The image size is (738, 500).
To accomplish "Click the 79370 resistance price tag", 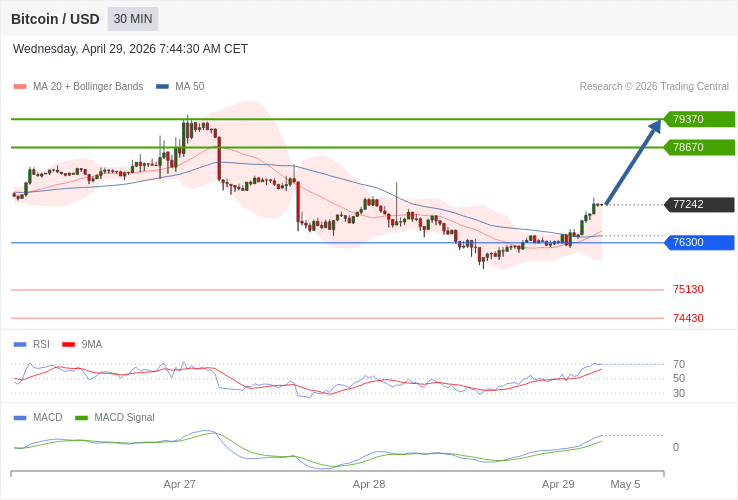I will [x=699, y=119].
